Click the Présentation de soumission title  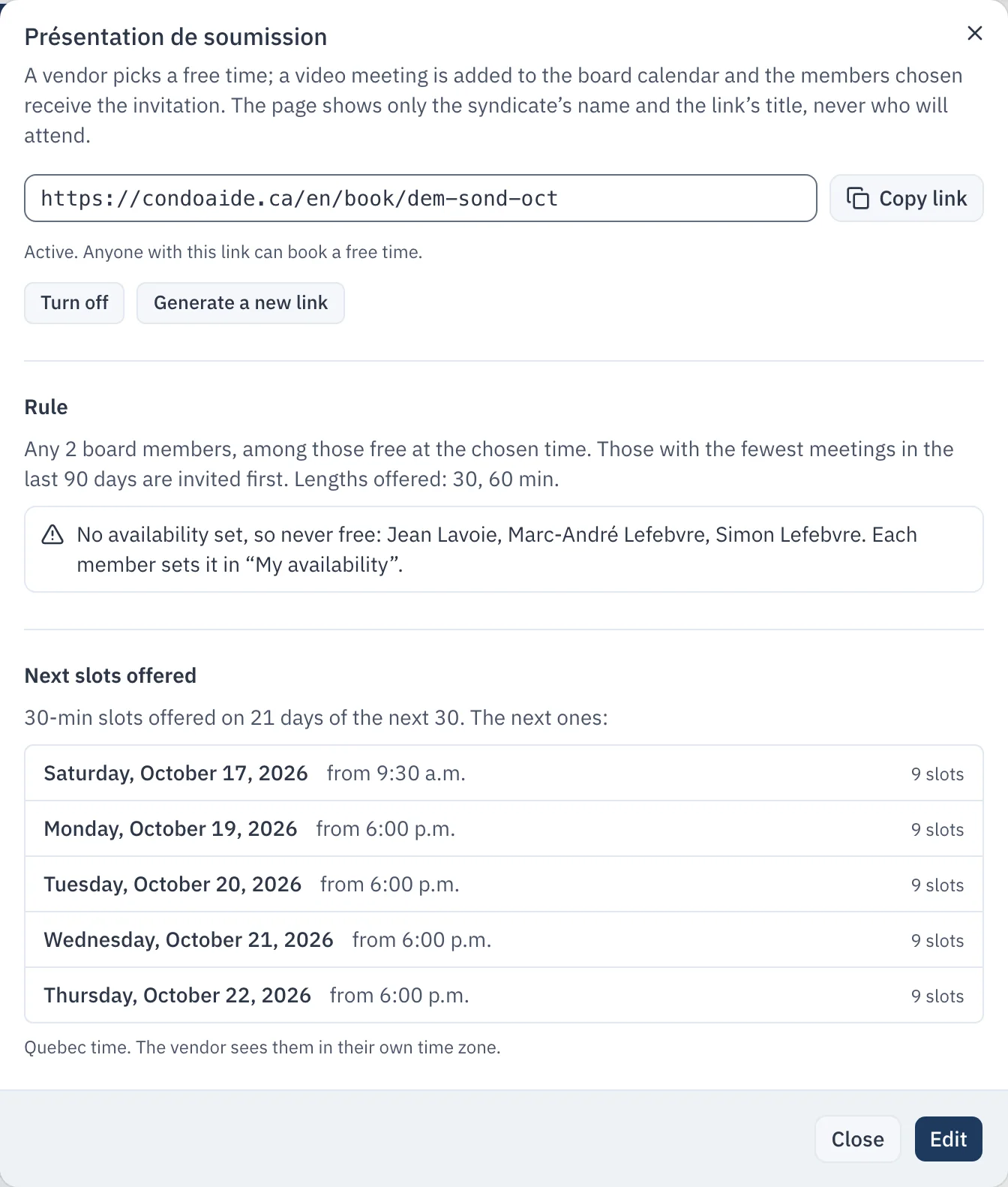click(175, 37)
